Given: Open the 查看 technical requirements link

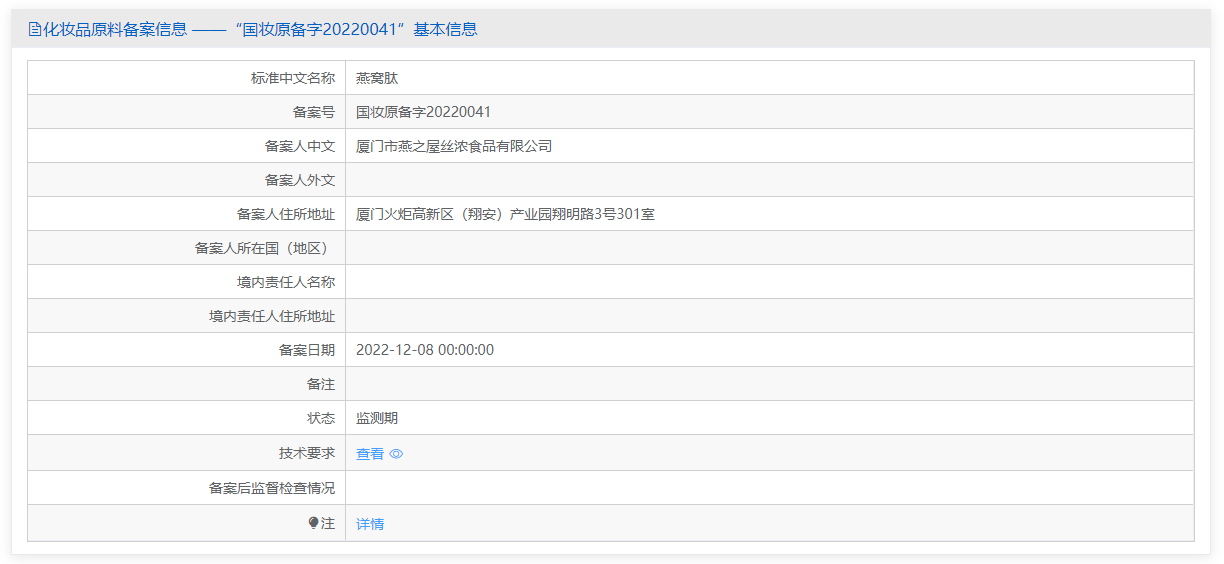Looking at the screenshot, I should tap(370, 454).
